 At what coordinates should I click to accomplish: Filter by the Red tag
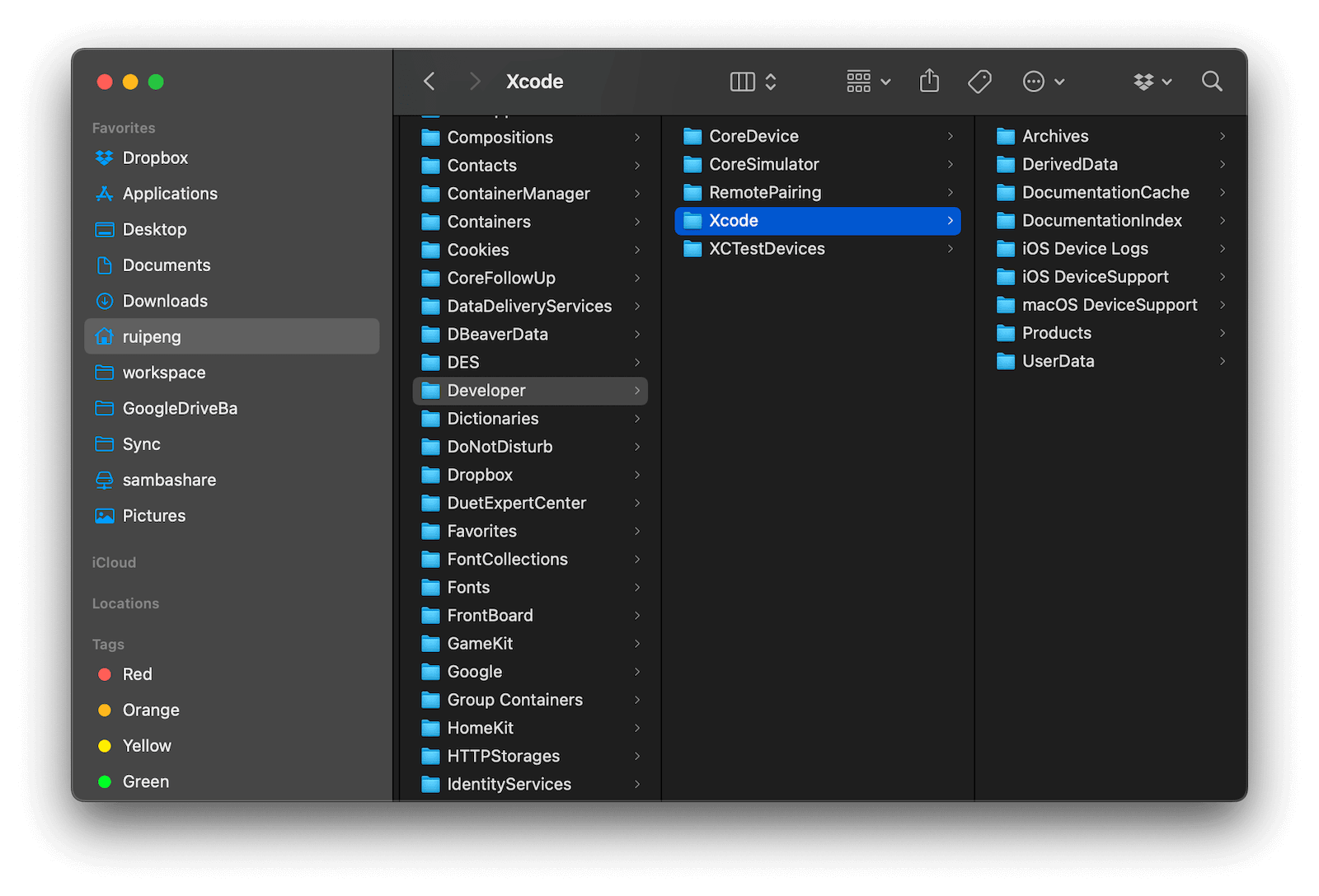232,674
